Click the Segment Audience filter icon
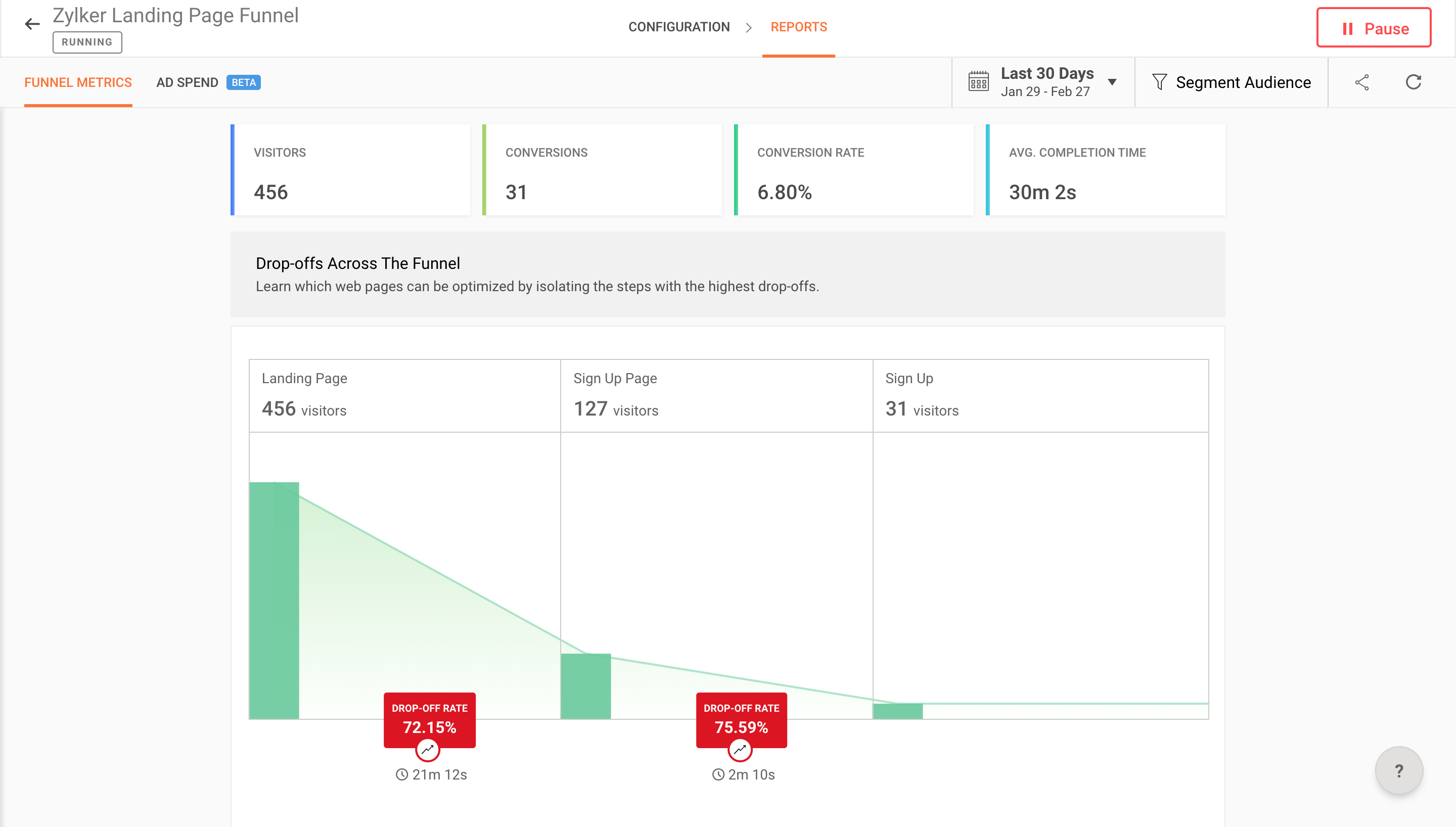Image resolution: width=1456 pixels, height=827 pixels. pos(1160,82)
